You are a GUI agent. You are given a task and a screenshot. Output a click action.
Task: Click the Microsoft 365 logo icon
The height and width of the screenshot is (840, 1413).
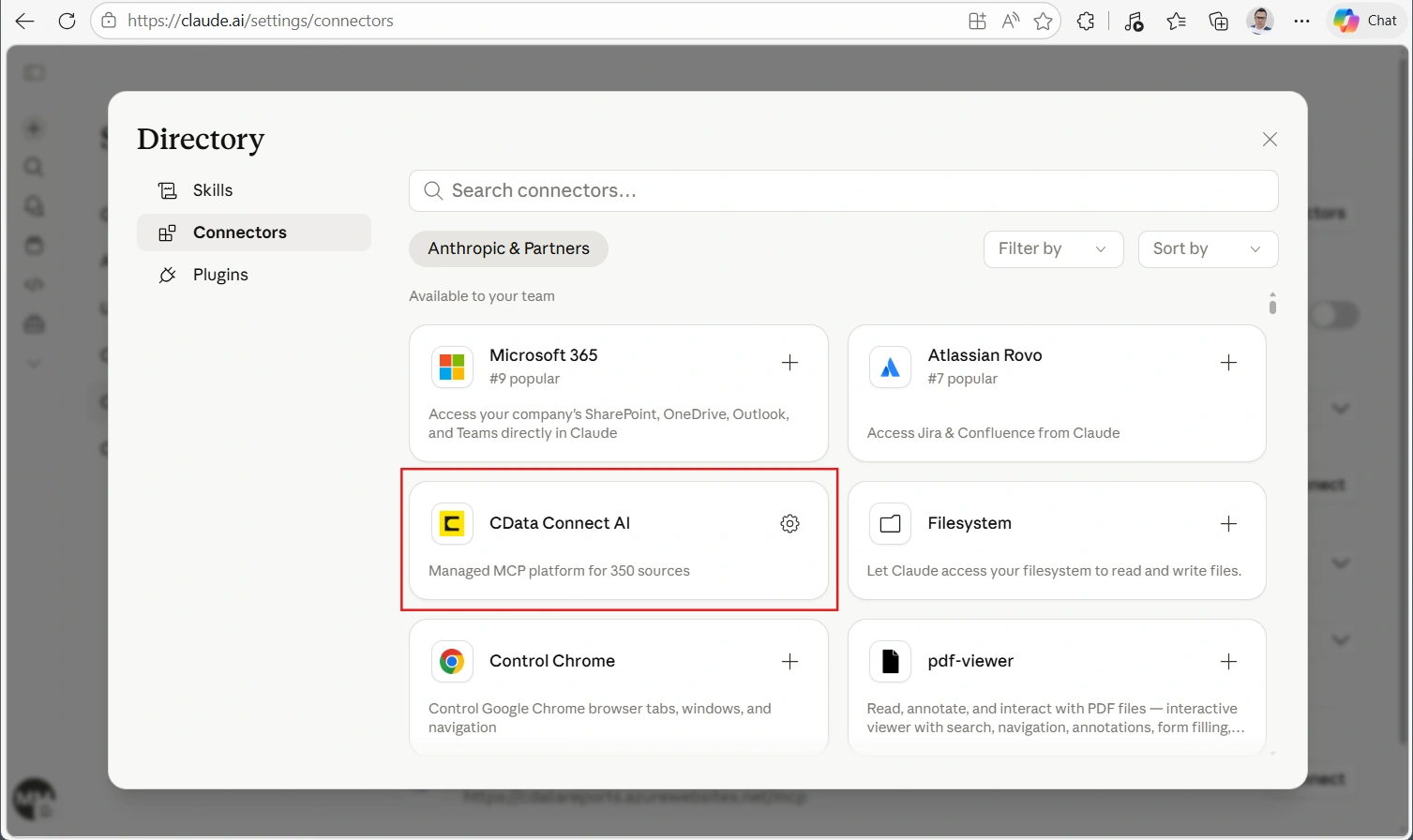[452, 367]
